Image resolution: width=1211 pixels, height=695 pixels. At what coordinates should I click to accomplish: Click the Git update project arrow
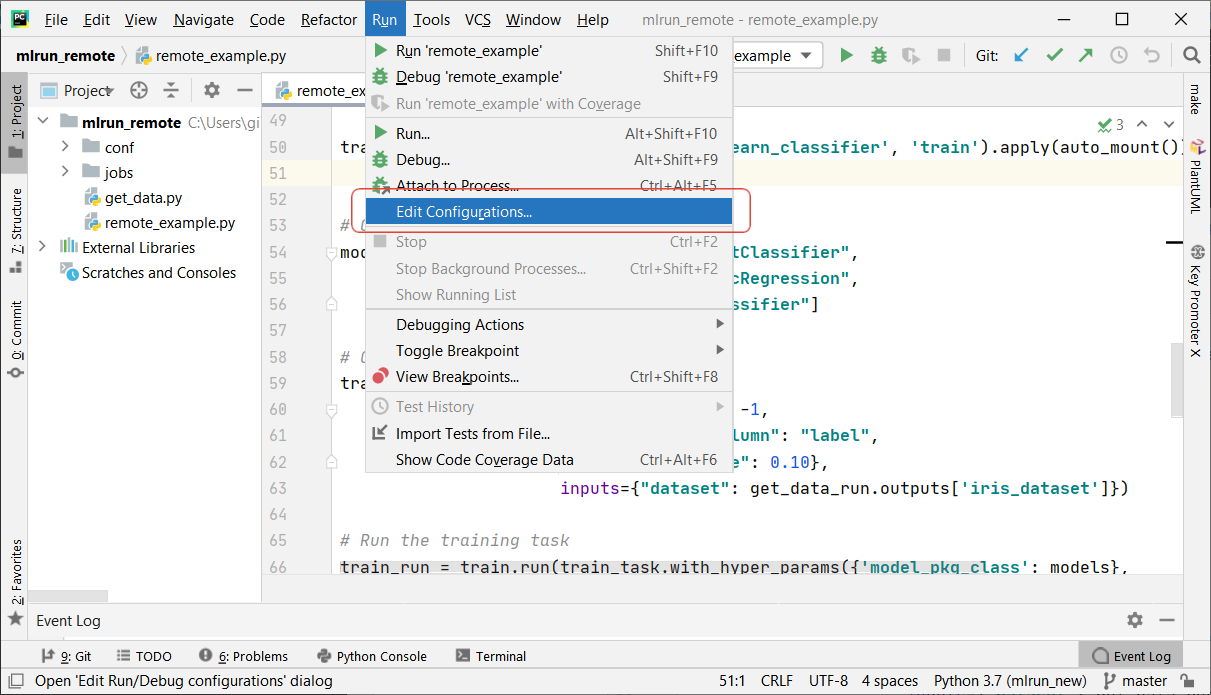pyautogui.click(x=1021, y=56)
